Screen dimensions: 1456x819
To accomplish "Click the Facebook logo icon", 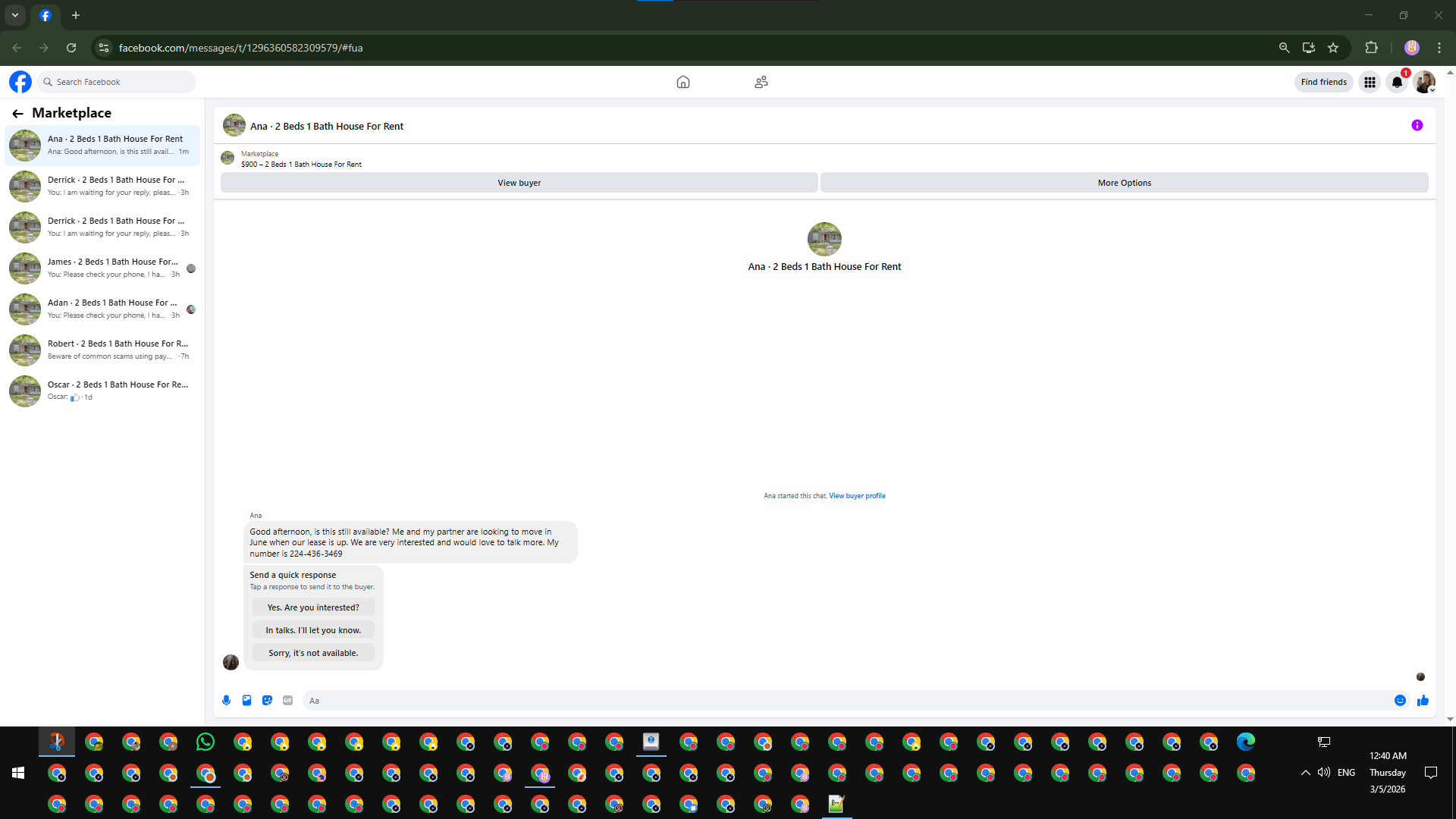I will point(20,82).
